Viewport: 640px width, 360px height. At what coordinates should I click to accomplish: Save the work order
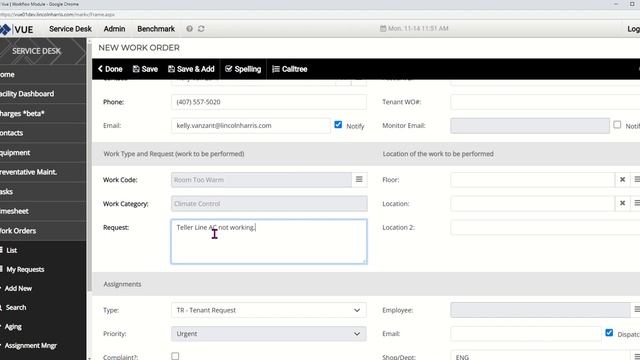coord(145,69)
